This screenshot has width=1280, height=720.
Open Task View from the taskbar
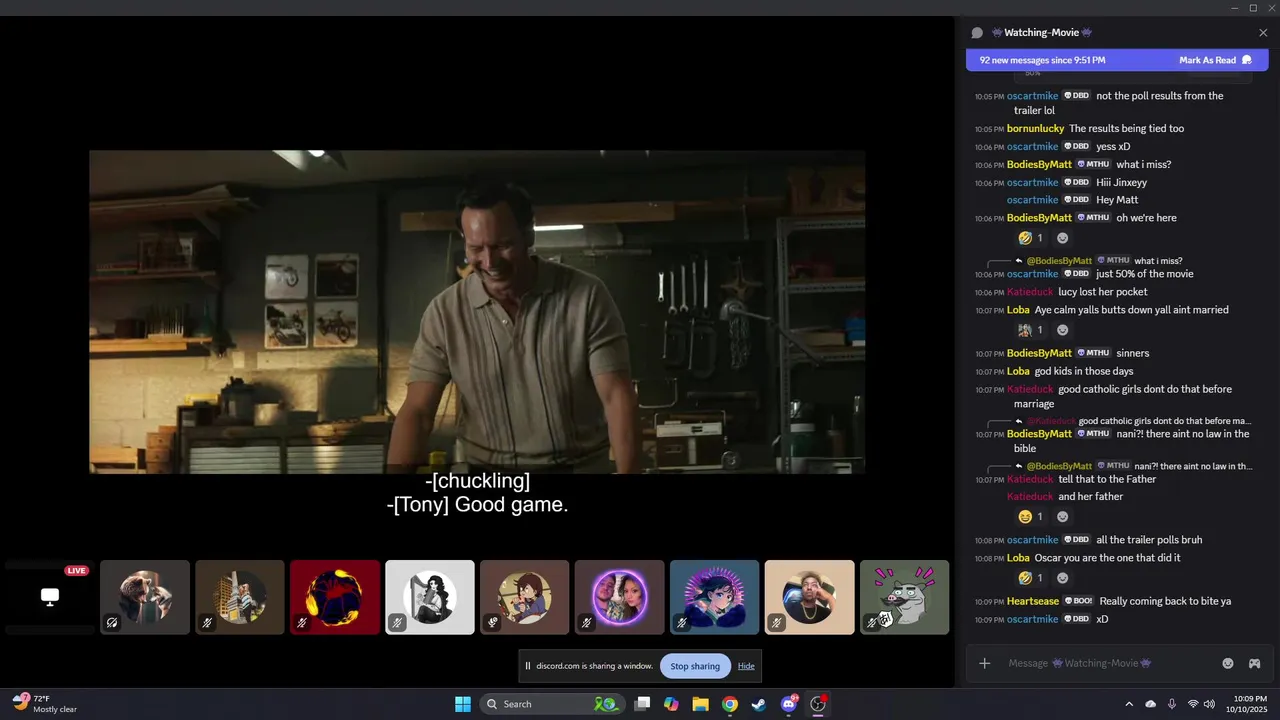pyautogui.click(x=643, y=704)
